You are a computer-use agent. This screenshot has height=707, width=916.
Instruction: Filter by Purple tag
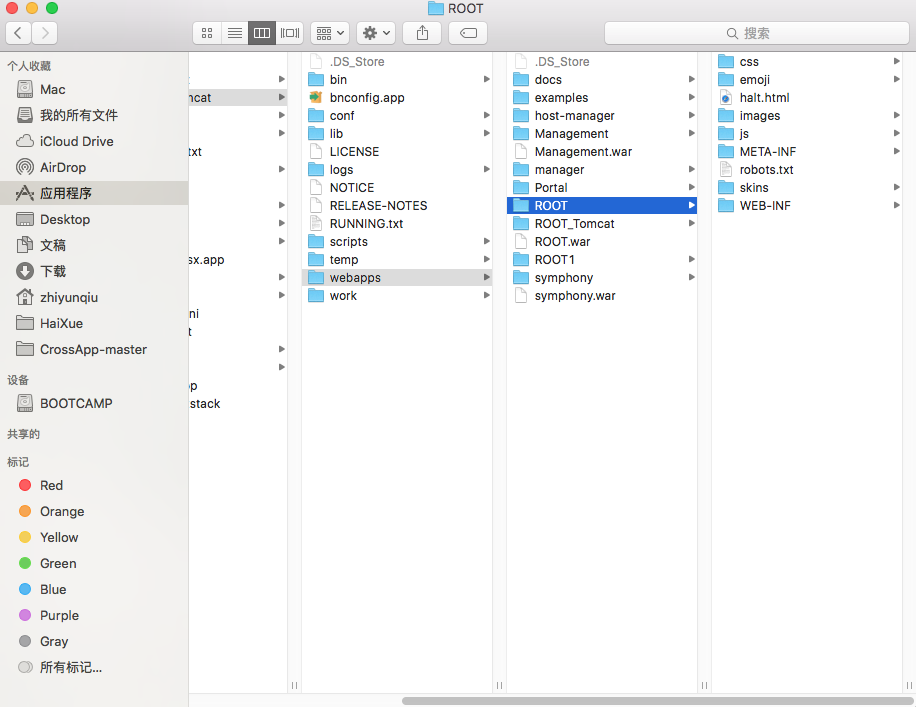click(x=94, y=615)
